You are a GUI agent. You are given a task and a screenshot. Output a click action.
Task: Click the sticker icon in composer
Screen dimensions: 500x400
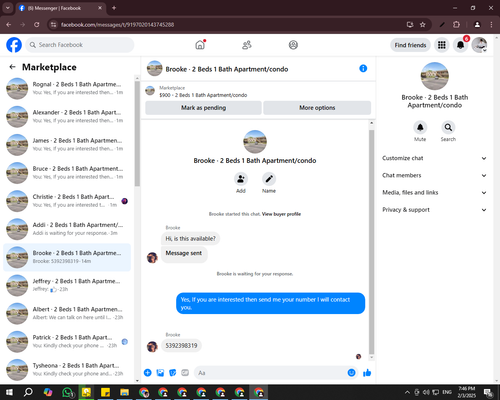click(173, 373)
